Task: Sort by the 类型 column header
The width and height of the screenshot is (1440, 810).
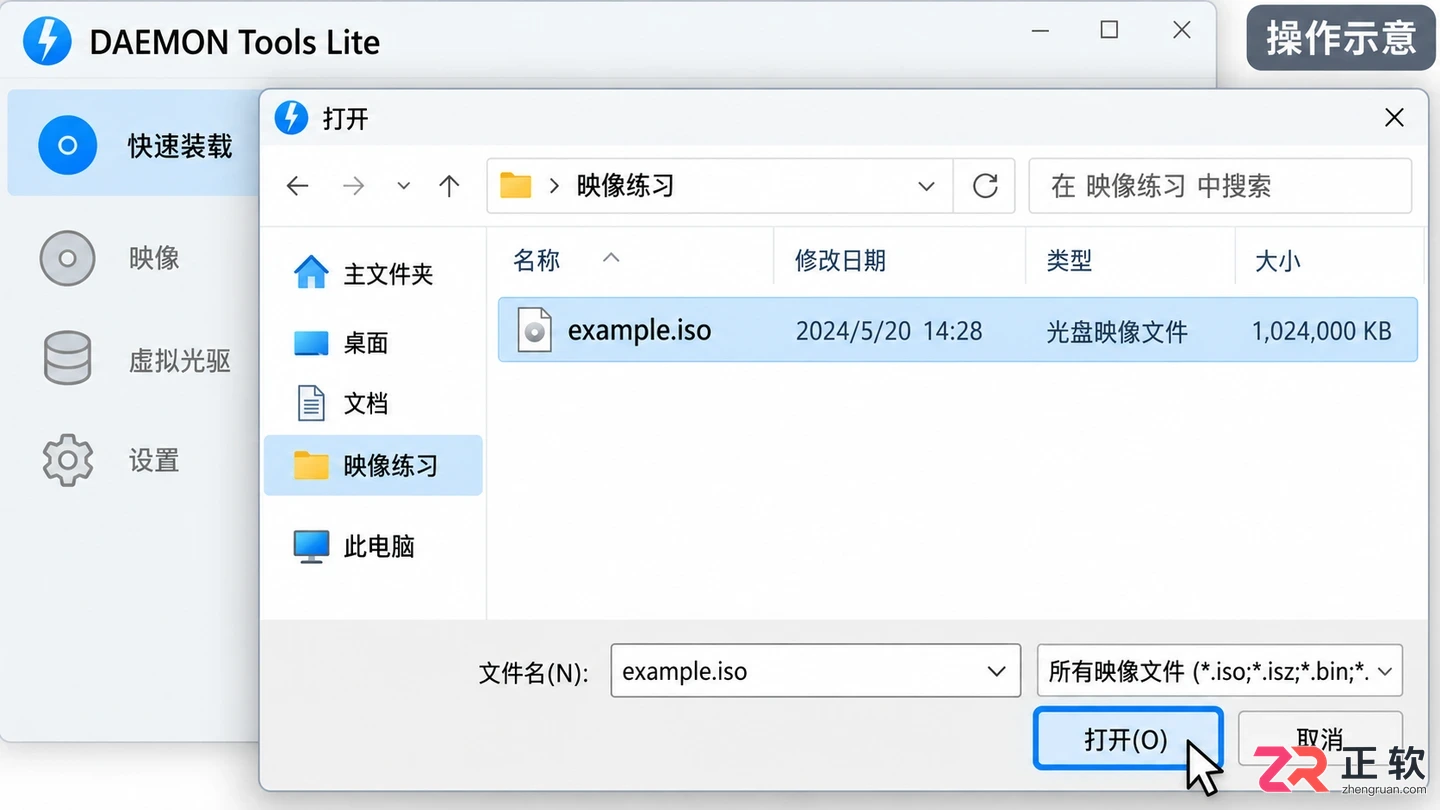Action: 1069,261
